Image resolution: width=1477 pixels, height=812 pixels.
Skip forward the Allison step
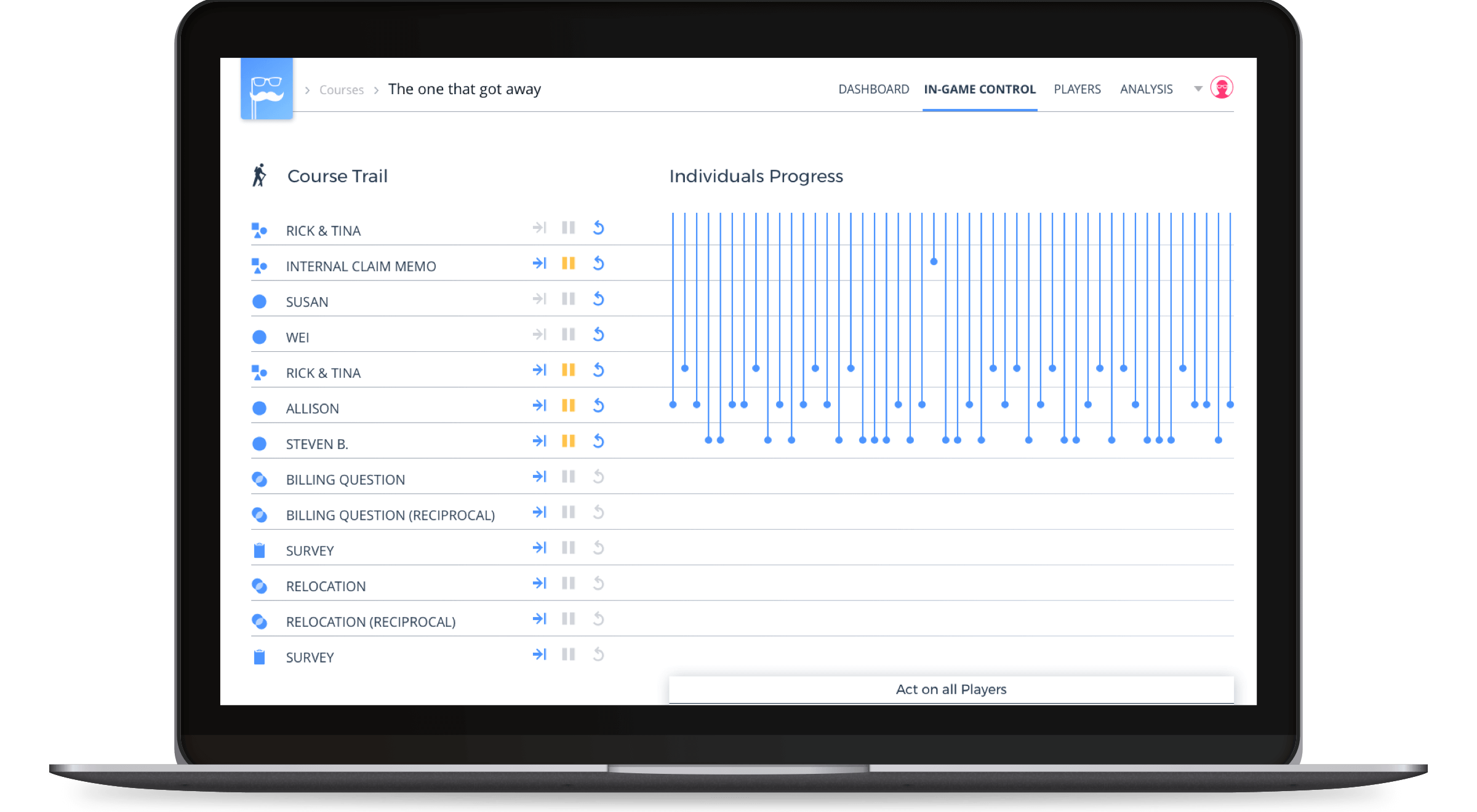coord(539,405)
